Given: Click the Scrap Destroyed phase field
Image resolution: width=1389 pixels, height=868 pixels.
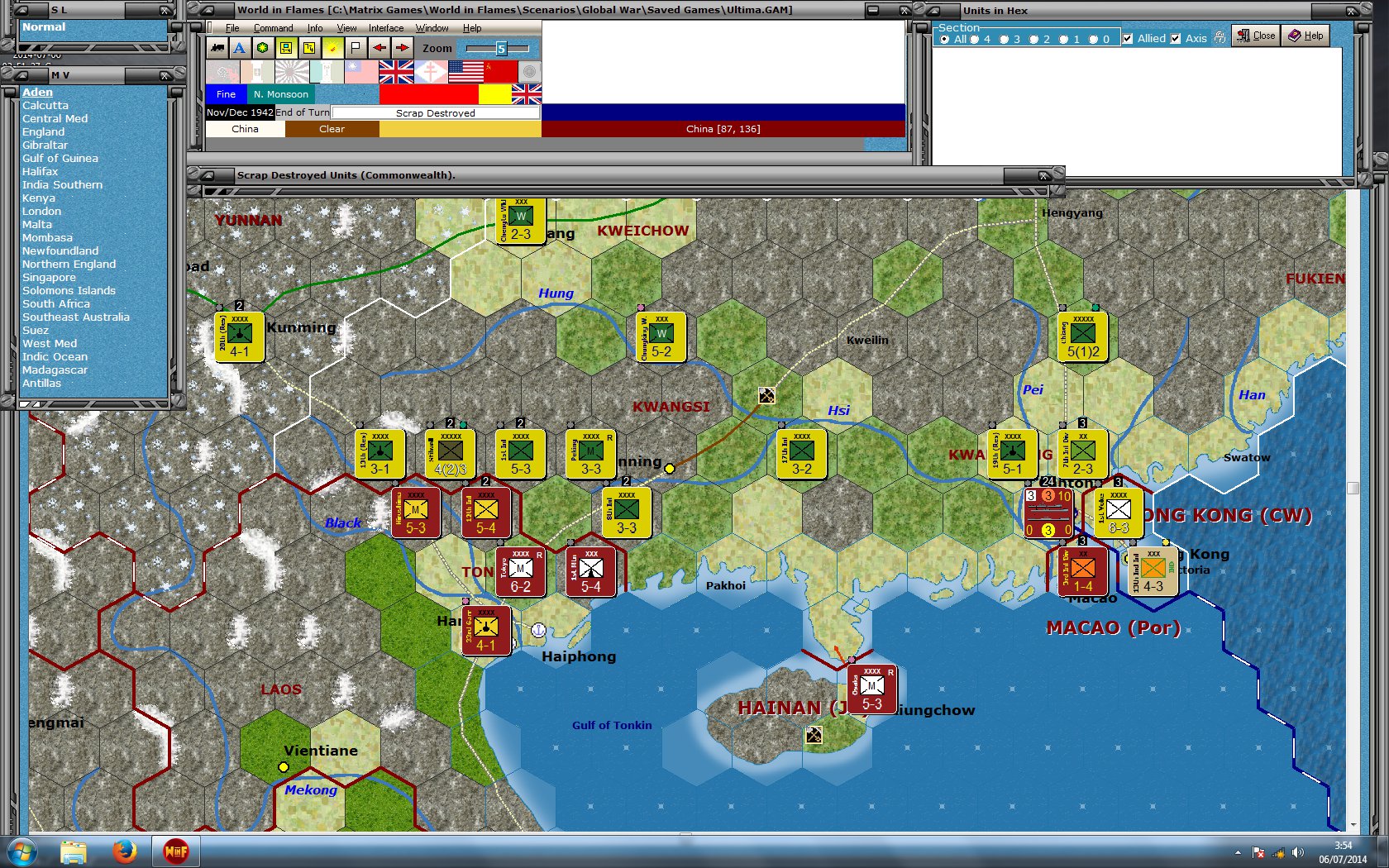Looking at the screenshot, I should pos(435,112).
